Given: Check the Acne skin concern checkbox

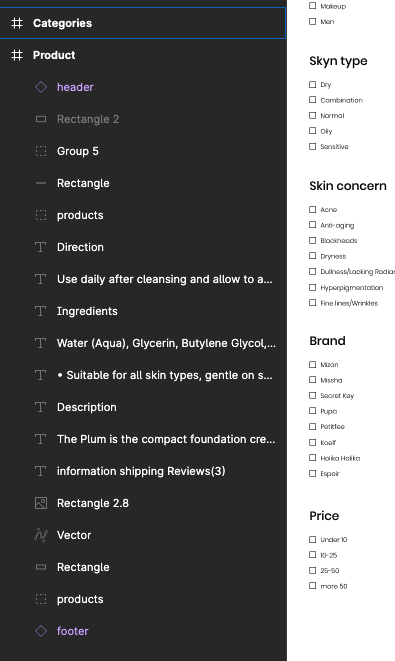Looking at the screenshot, I should [312, 210].
